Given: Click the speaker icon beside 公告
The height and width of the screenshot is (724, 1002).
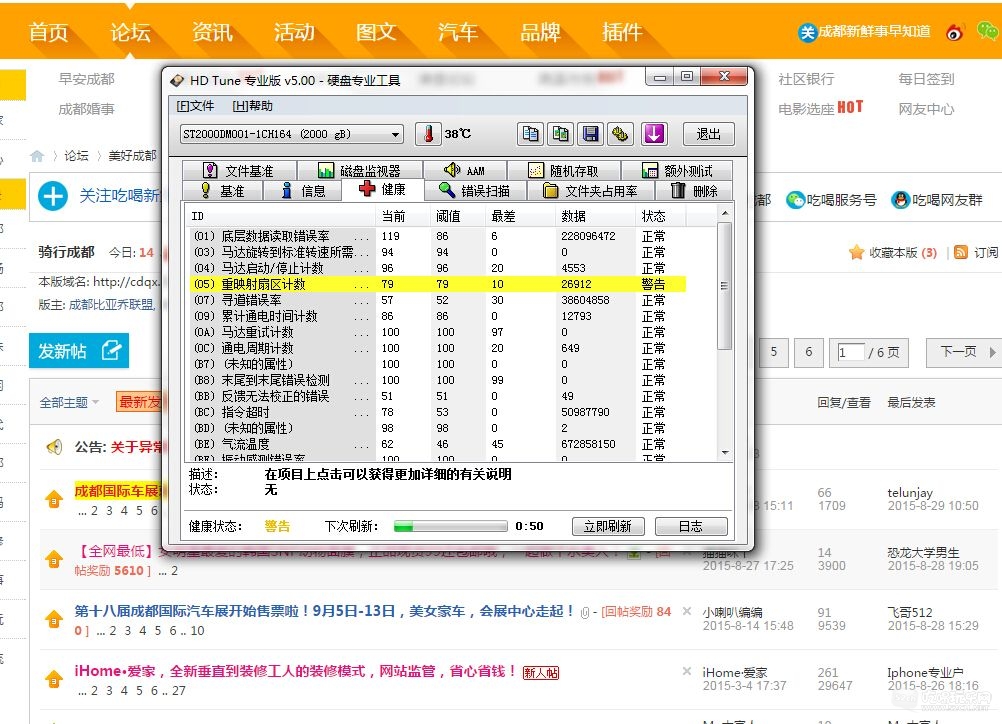Looking at the screenshot, I should click(x=54, y=447).
